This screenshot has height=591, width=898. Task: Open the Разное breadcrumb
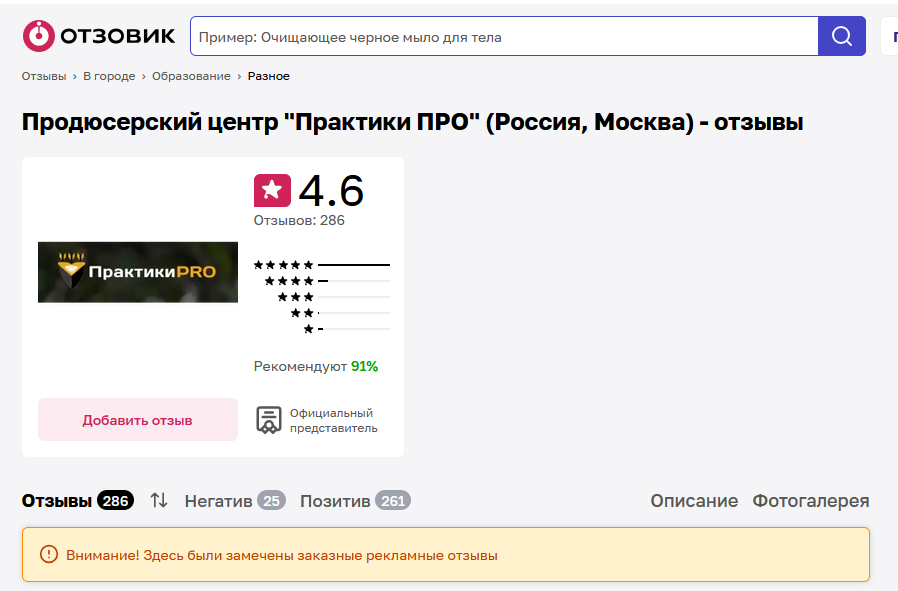[269, 76]
